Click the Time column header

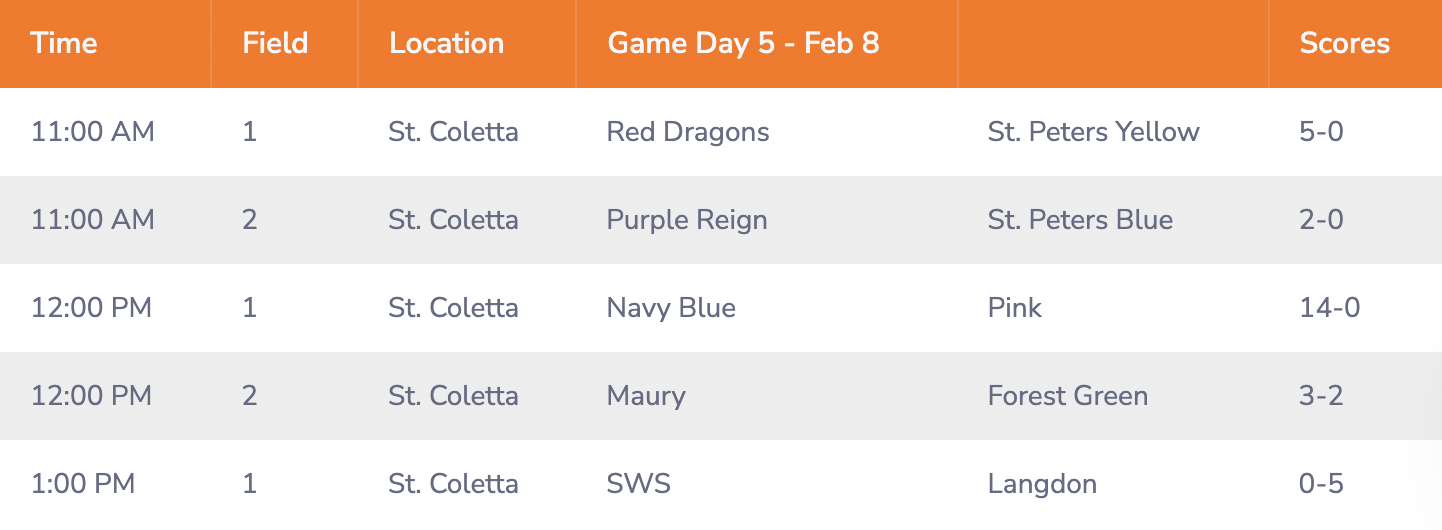64,43
